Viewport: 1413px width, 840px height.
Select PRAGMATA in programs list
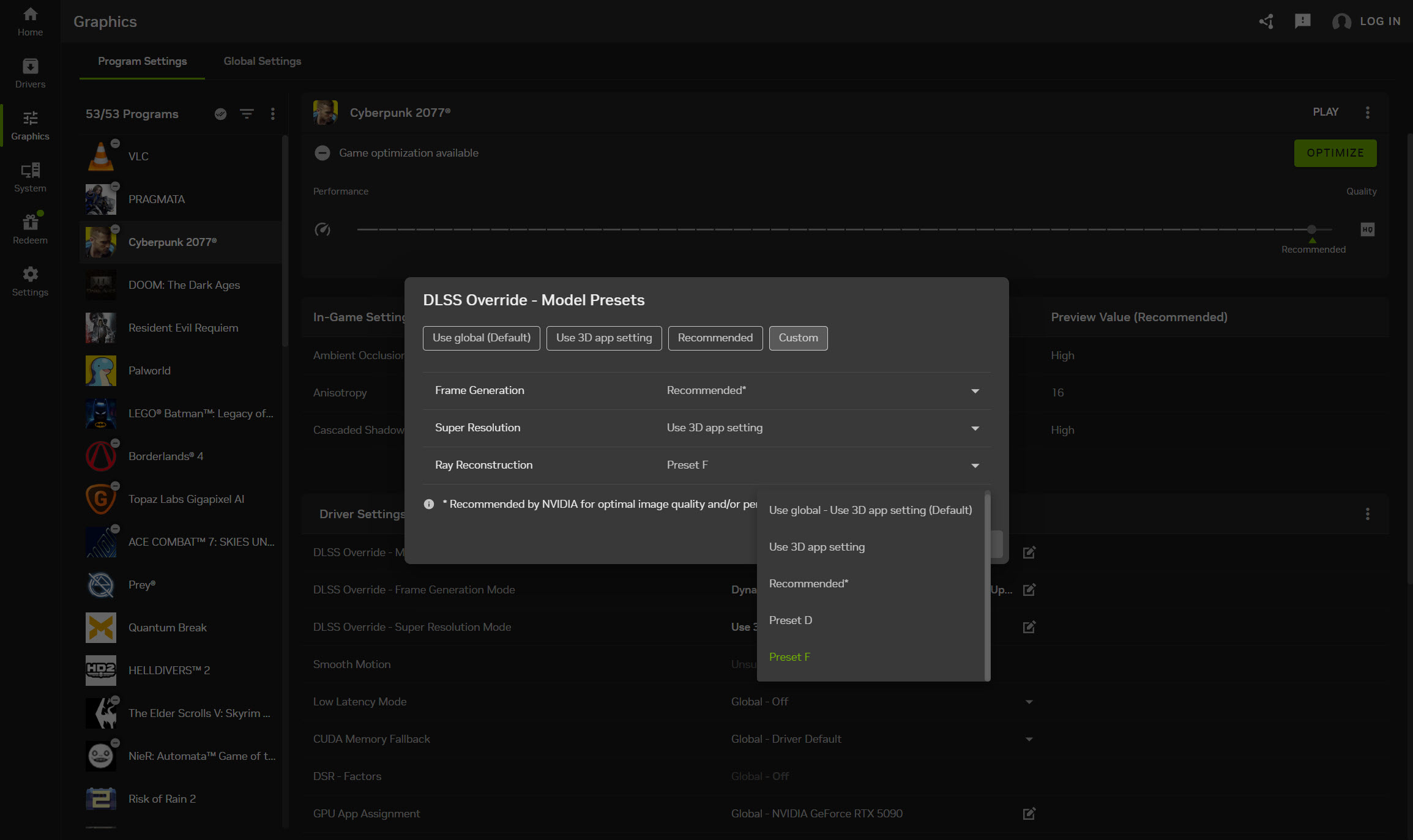tap(181, 199)
